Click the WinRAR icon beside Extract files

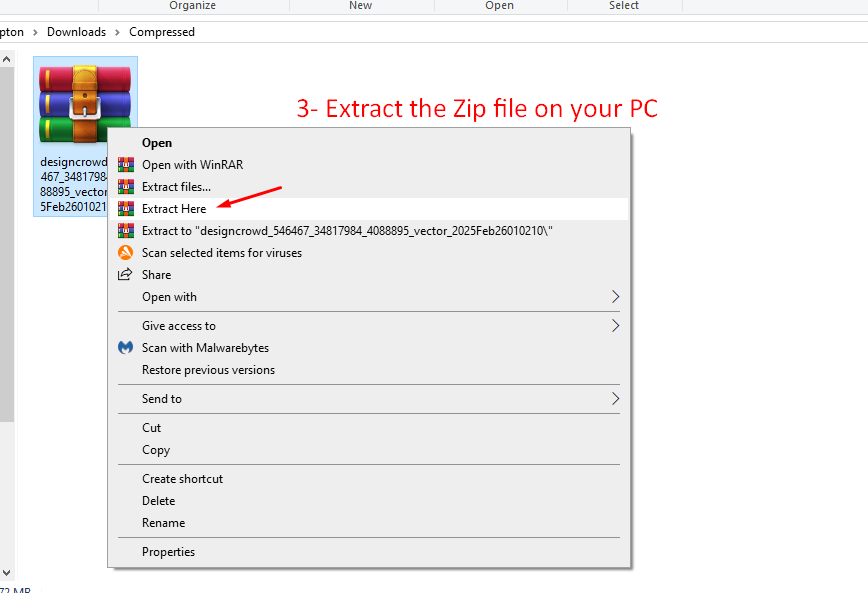pyautogui.click(x=126, y=187)
